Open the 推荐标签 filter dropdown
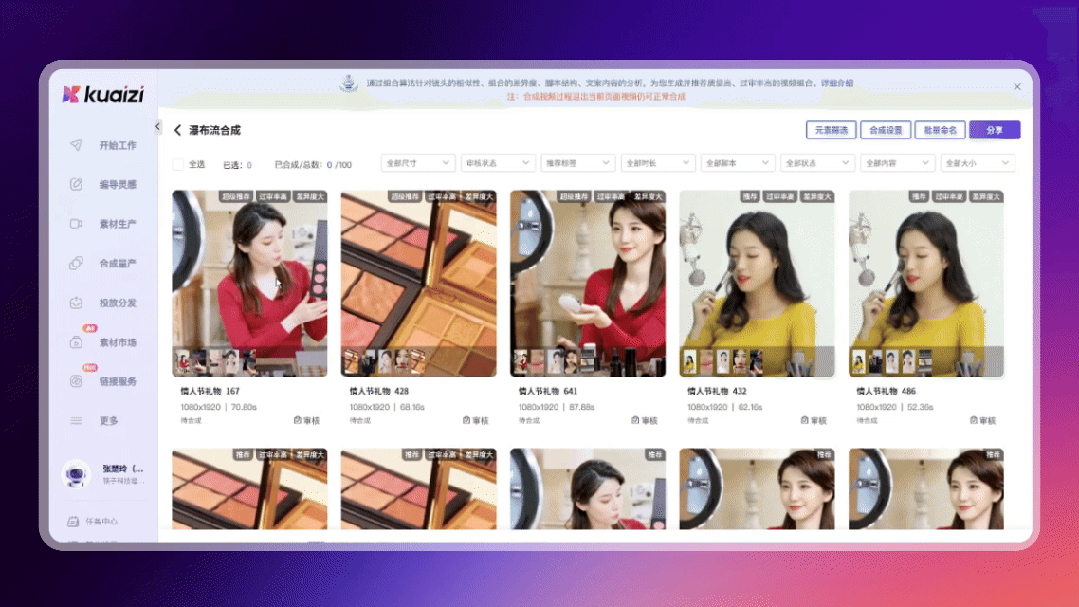The image size is (1079, 607). [x=578, y=163]
